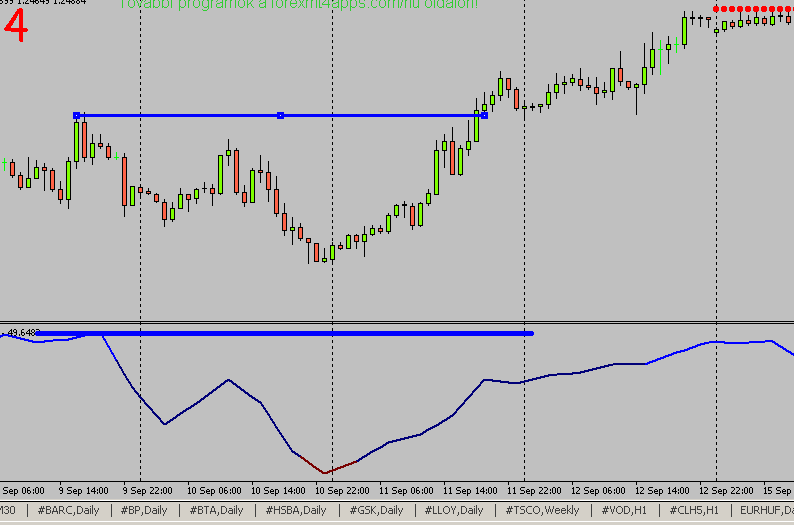Screen dimensions: 794x525
Task: Click the 49.6482 indicator value label
Action: [x=23, y=333]
